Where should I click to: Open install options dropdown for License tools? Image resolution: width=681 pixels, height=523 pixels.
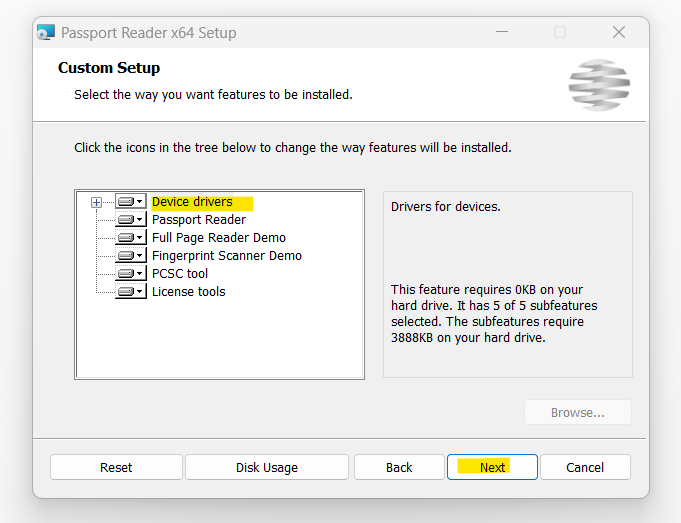tap(139, 291)
